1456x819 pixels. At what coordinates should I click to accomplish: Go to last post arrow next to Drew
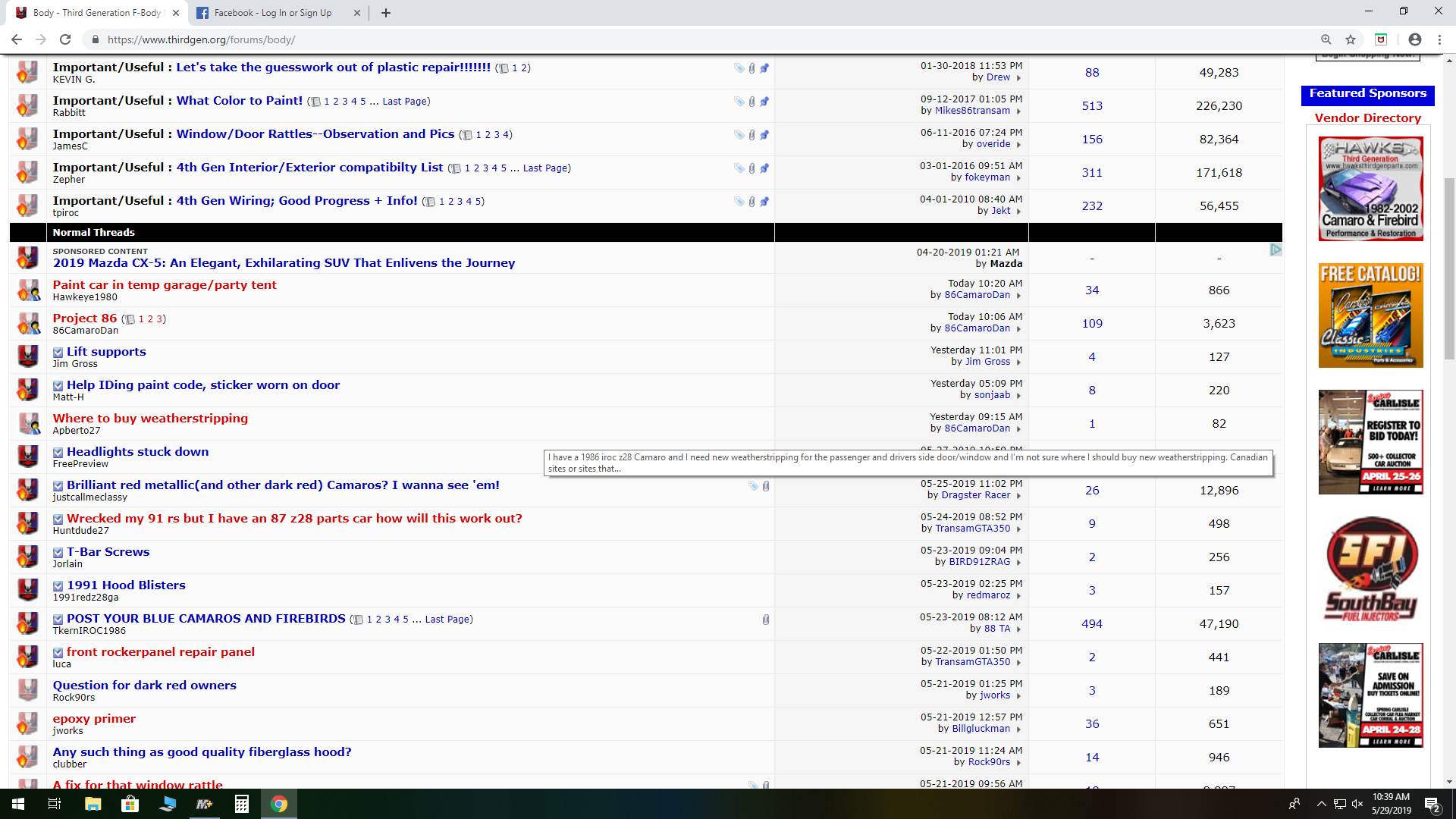1018,78
